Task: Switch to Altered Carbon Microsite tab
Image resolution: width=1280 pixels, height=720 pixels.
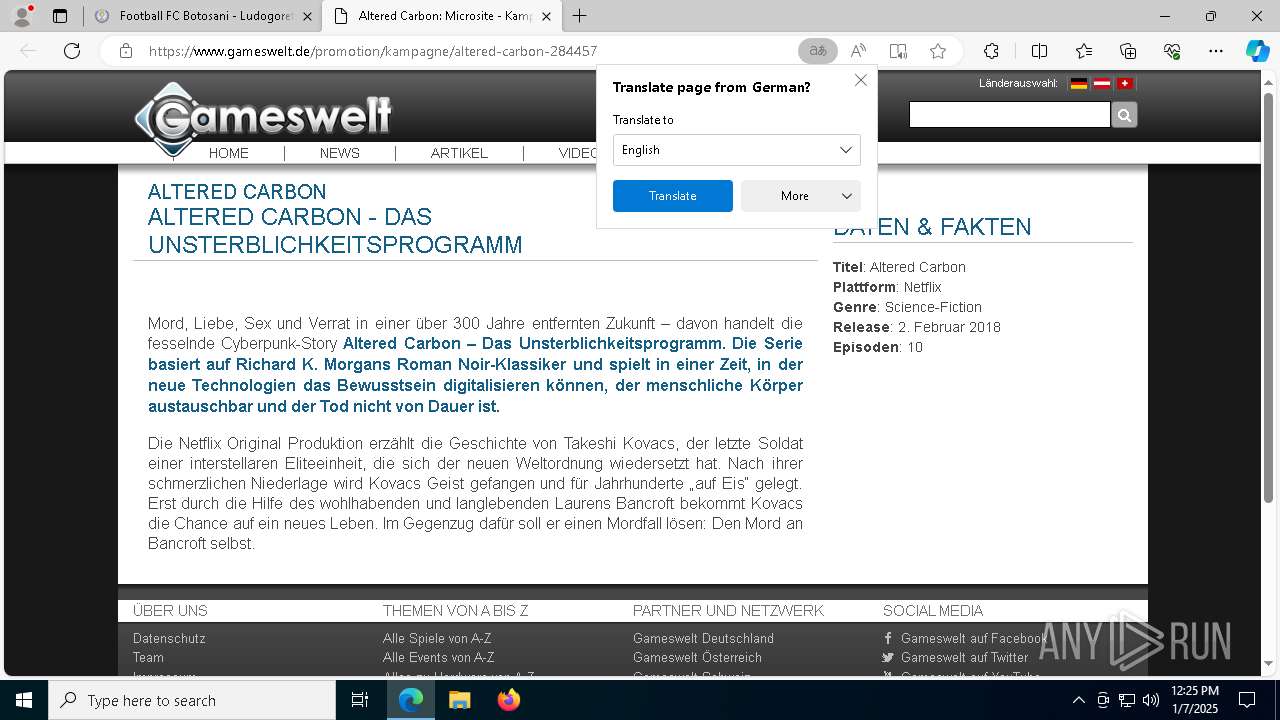Action: 444,16
